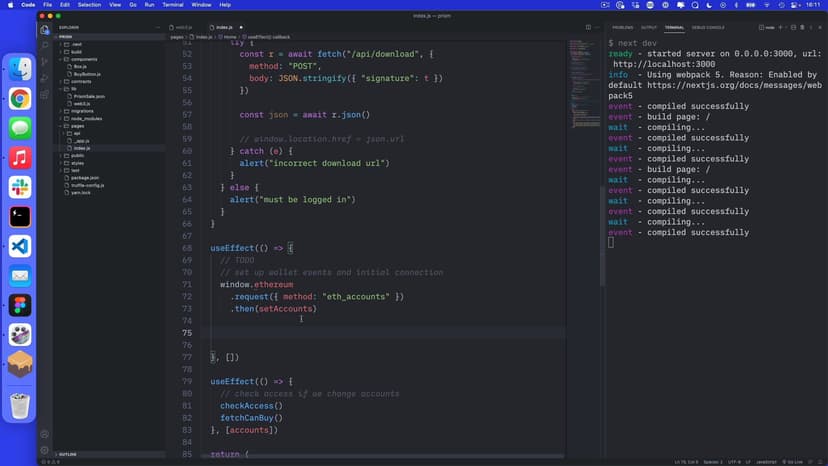The image size is (828, 466).
Task: Open the Search view in activity bar
Action: click(45, 45)
